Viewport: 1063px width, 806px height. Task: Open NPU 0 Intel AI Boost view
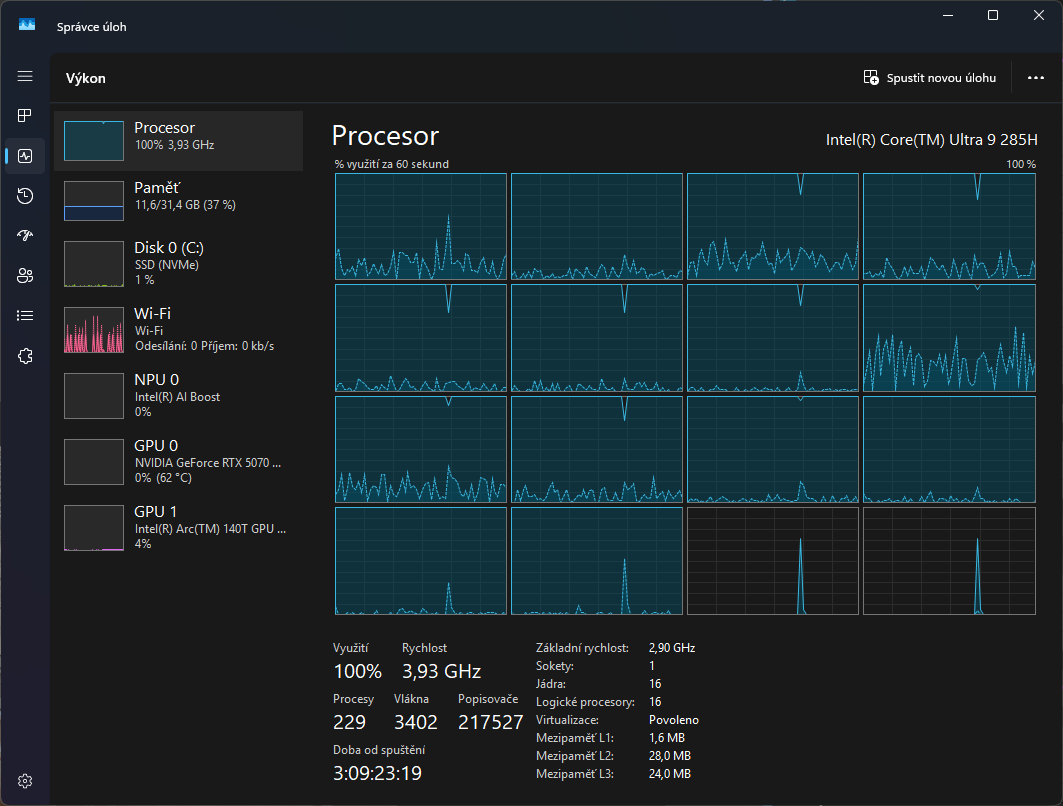pyautogui.click(x=178, y=396)
